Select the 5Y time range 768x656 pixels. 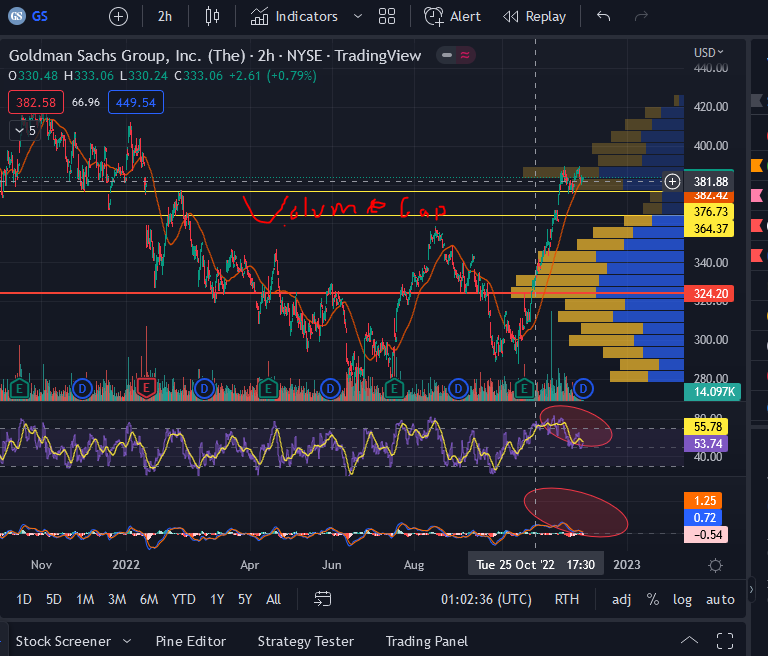[245, 599]
